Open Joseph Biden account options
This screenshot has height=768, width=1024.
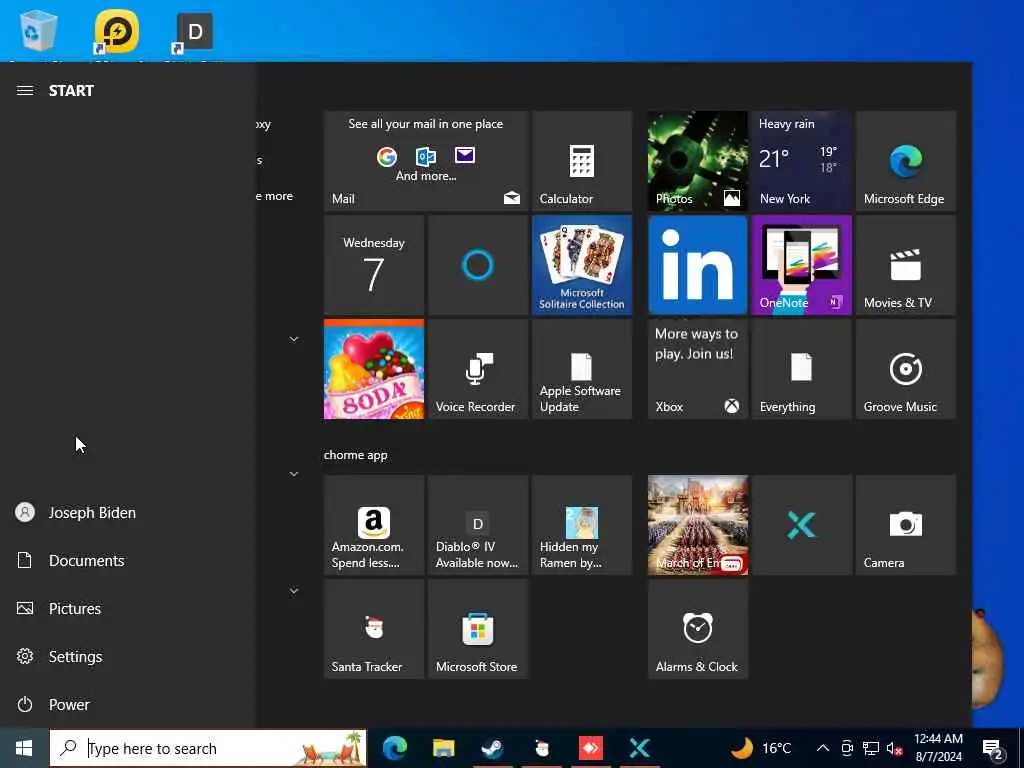coord(127,513)
